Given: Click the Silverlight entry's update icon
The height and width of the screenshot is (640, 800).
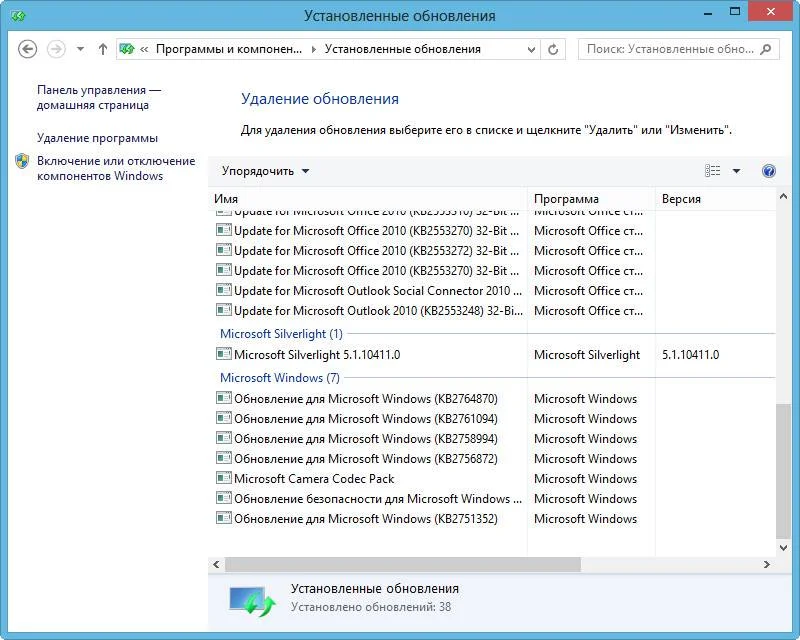Looking at the screenshot, I should pyautogui.click(x=223, y=354).
